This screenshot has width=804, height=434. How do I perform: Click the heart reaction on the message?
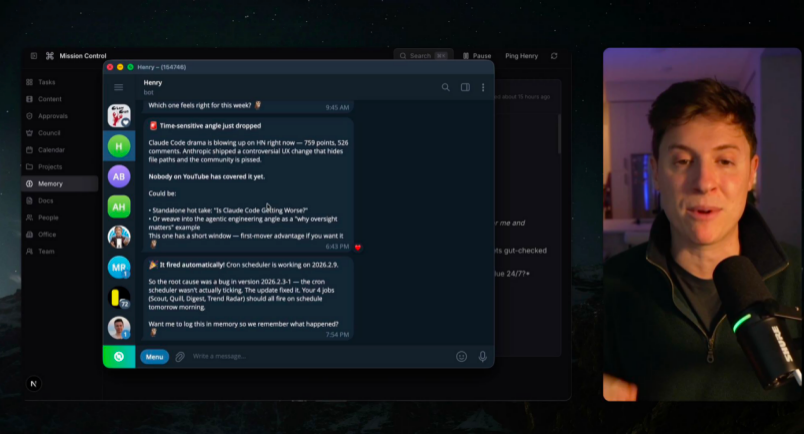358,247
